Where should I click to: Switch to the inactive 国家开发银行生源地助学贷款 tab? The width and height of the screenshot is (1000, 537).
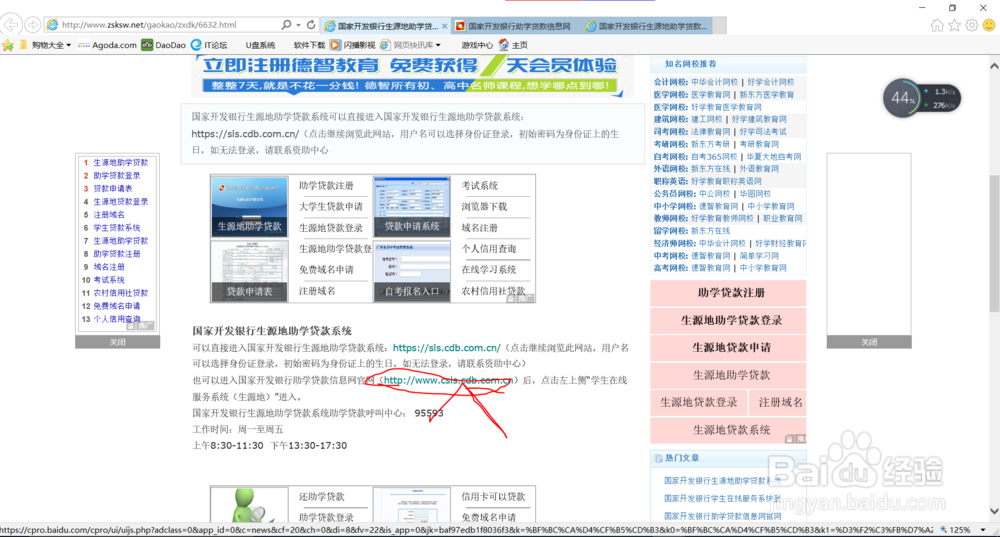(647, 26)
